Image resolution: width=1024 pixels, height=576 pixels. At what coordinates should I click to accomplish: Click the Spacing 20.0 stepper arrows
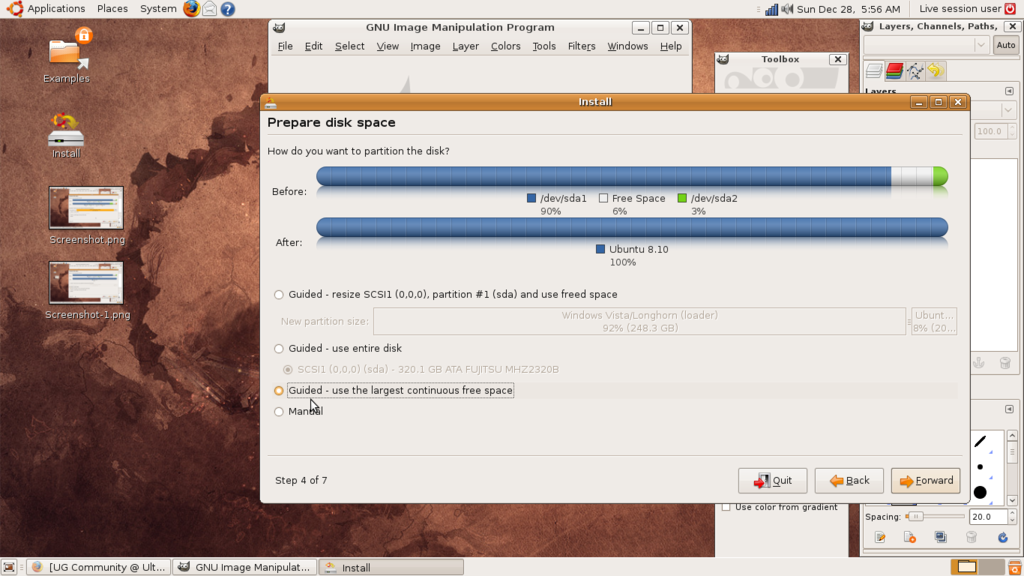pyautogui.click(x=1012, y=517)
